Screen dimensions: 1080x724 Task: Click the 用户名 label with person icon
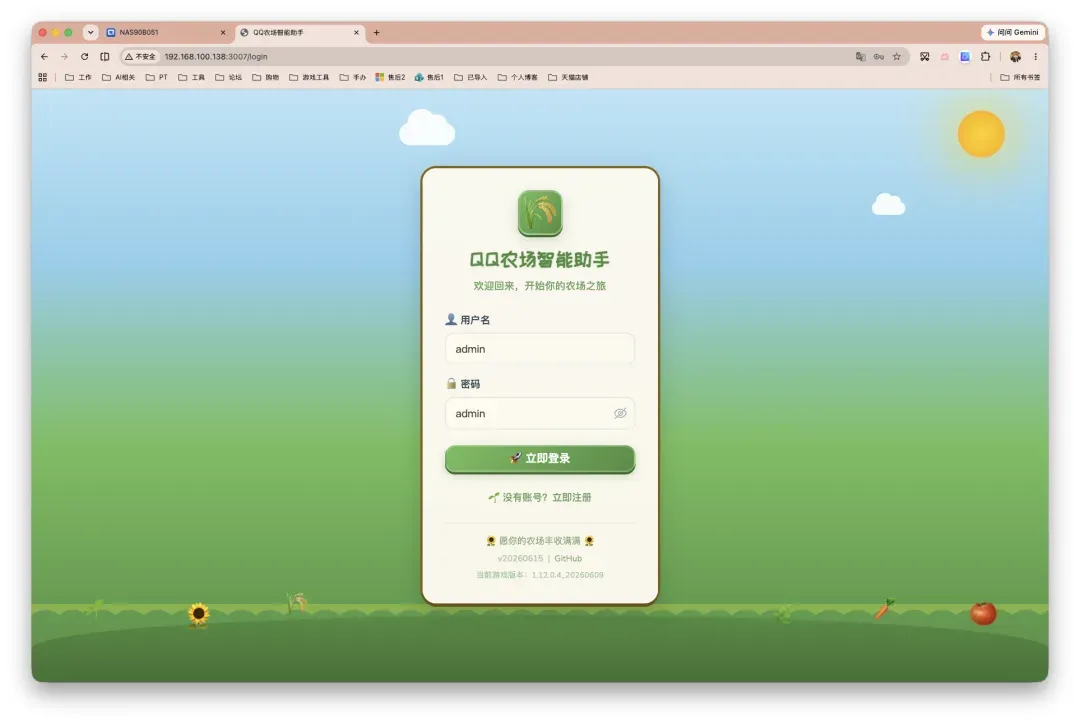point(468,320)
